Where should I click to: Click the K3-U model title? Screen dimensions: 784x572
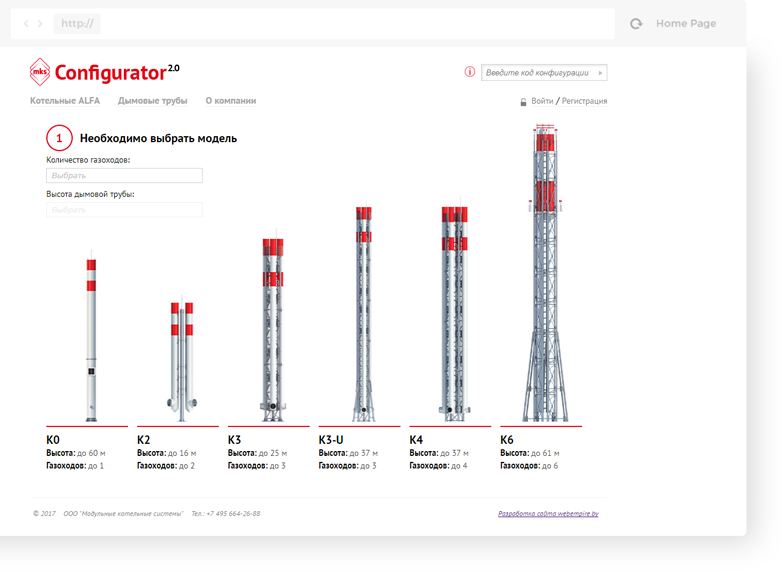[x=331, y=440]
